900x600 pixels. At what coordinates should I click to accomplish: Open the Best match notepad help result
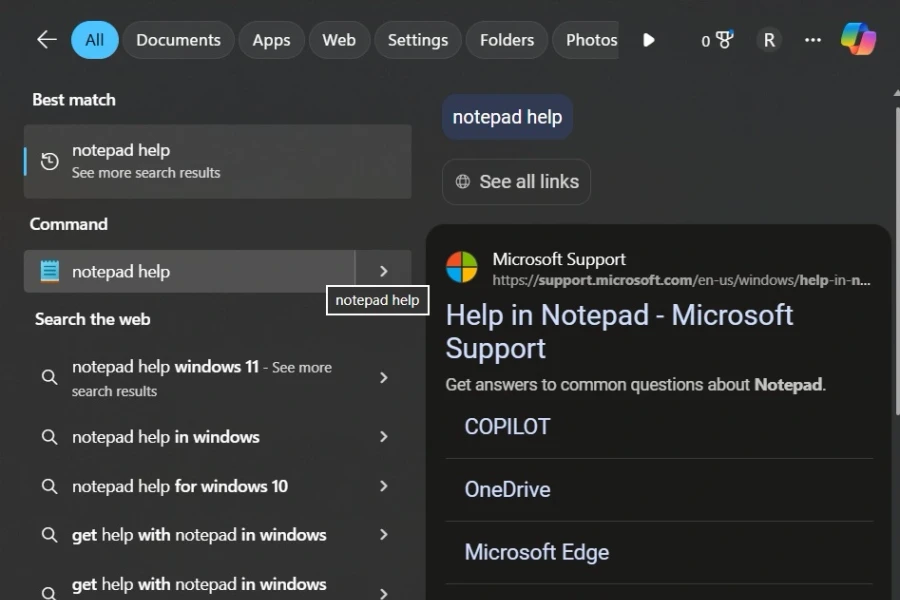click(218, 161)
